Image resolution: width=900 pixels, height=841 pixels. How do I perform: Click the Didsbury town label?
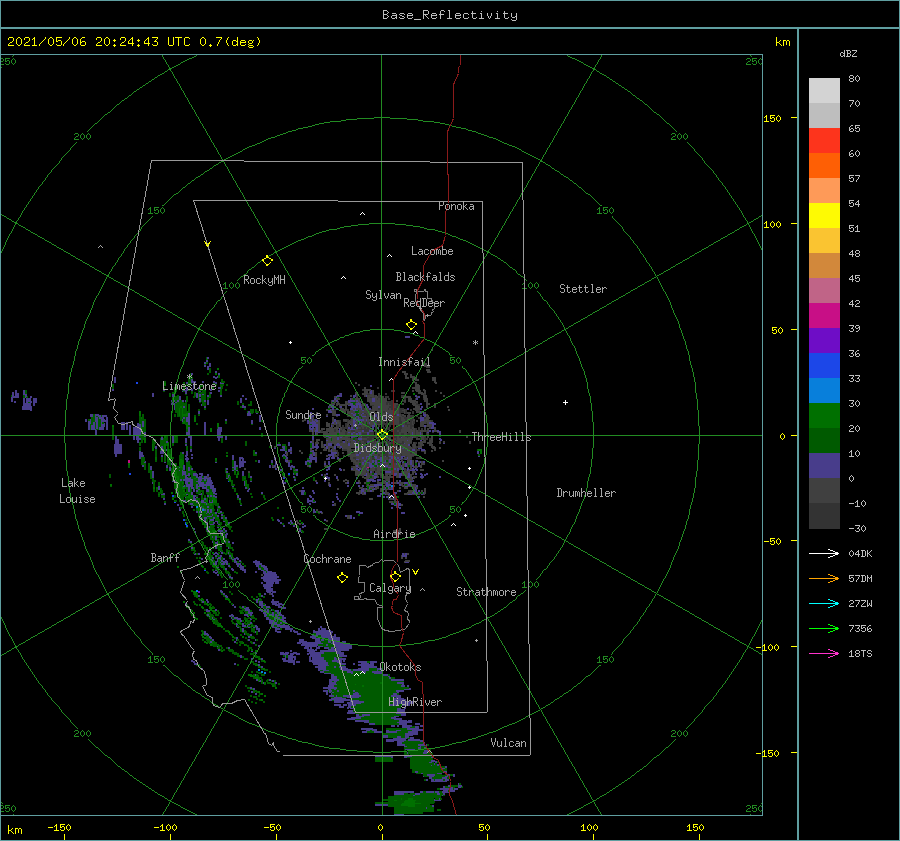[x=377, y=448]
